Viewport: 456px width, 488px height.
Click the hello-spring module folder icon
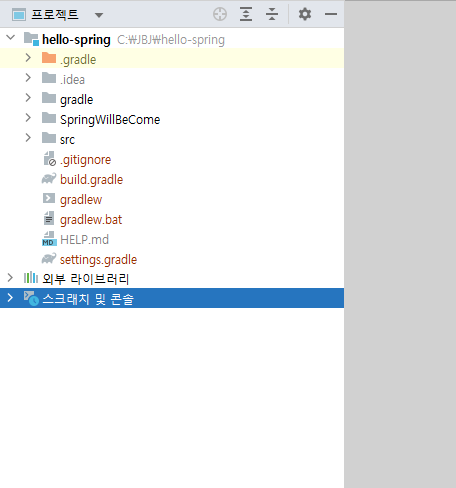[31, 39]
